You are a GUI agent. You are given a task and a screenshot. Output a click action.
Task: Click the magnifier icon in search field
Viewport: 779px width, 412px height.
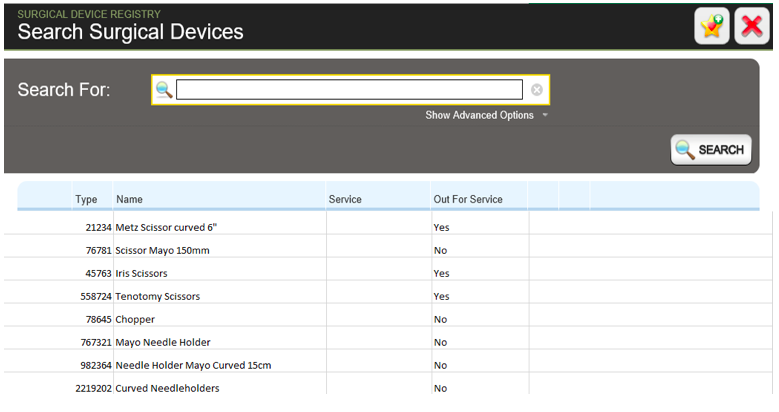click(164, 90)
